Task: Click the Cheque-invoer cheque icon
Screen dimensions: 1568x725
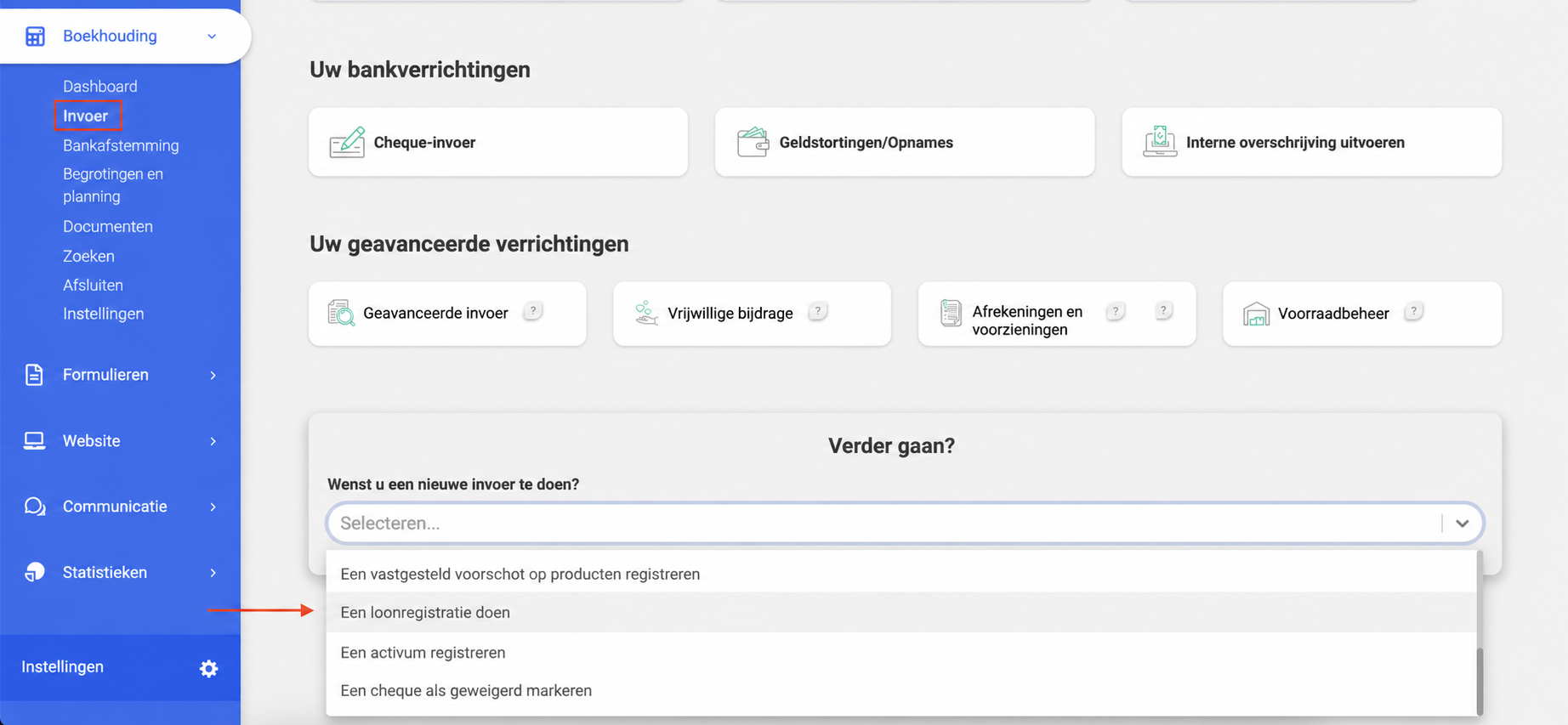Action: click(x=347, y=142)
